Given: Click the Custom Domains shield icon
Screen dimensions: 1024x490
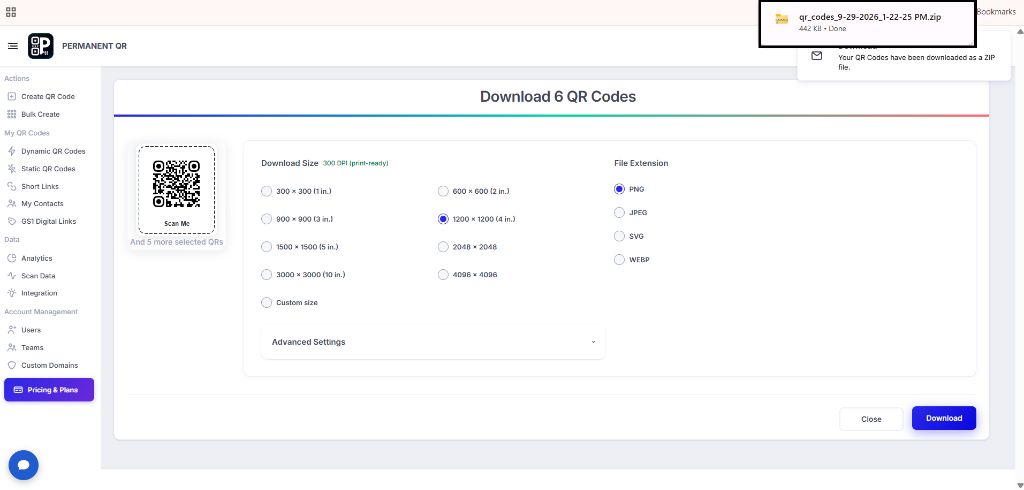Looking at the screenshot, I should pos(11,365).
